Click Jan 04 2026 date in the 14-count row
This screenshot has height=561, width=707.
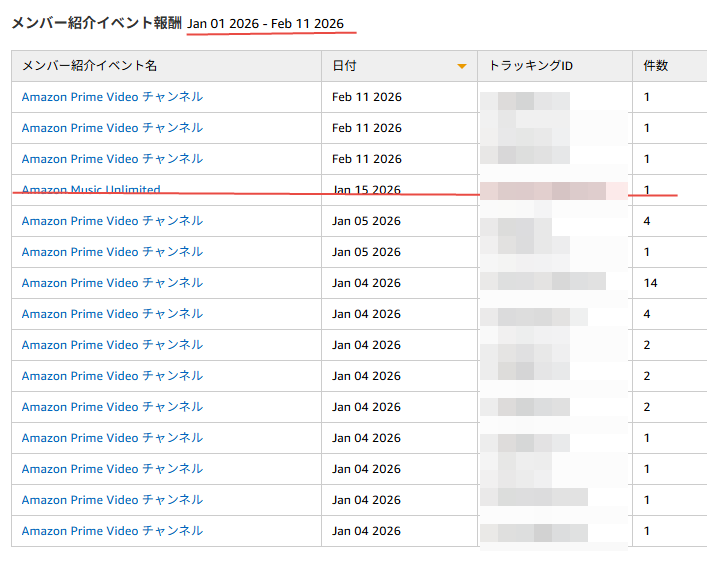pyautogui.click(x=366, y=283)
